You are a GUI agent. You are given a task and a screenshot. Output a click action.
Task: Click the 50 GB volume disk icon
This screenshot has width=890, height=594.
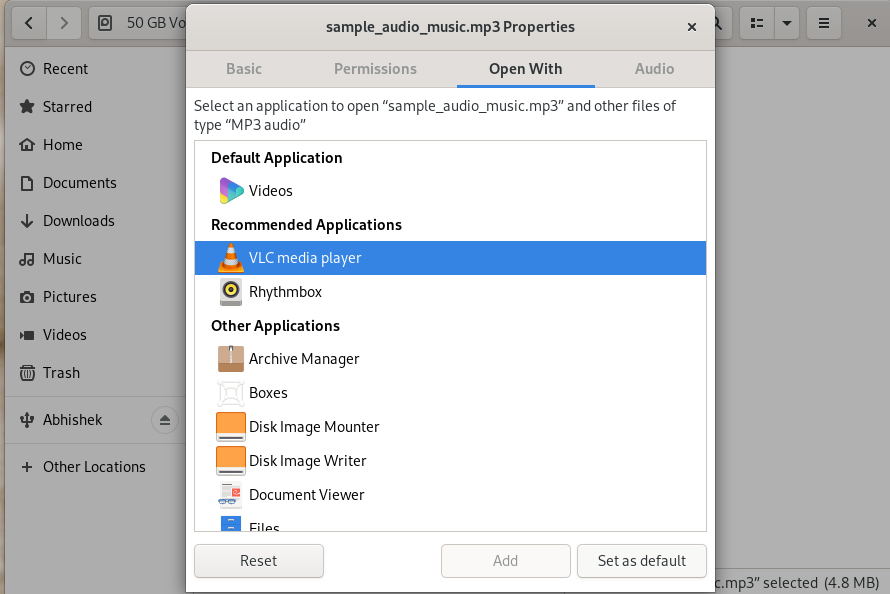[x=105, y=23]
